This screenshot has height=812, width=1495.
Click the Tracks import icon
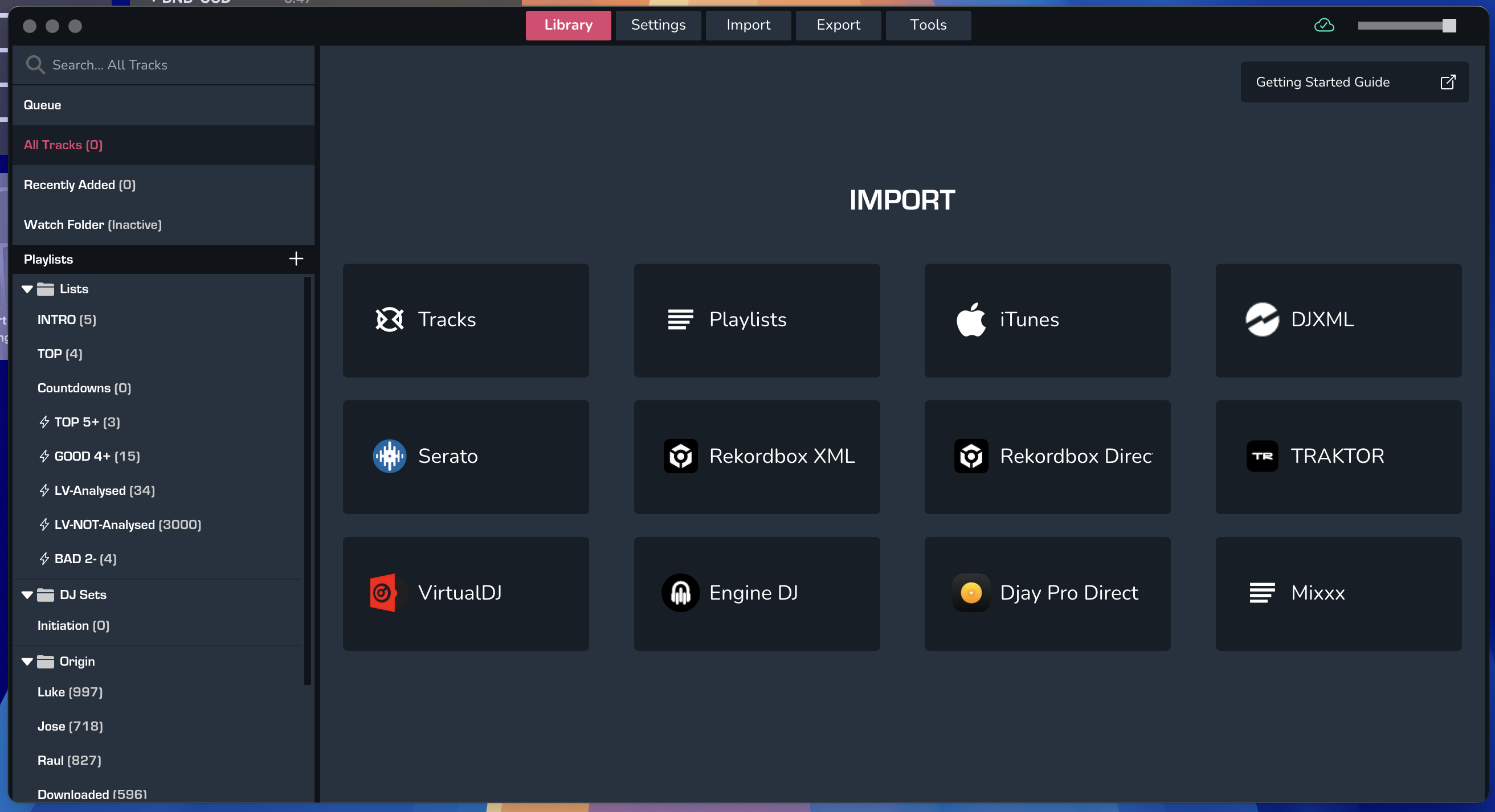(x=390, y=319)
